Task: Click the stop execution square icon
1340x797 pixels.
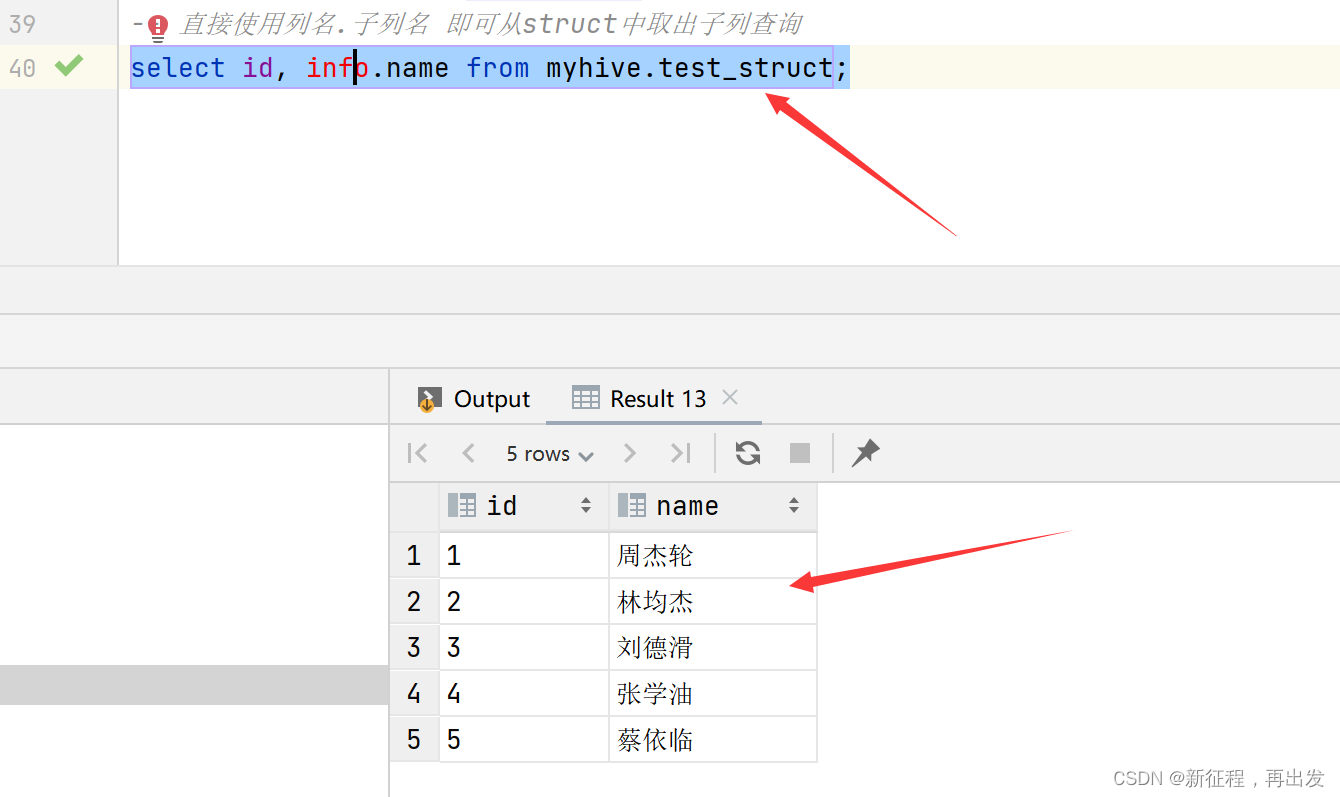Action: (800, 453)
